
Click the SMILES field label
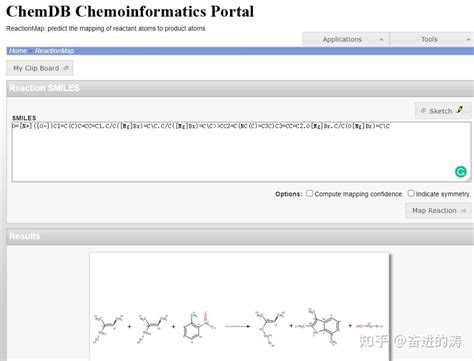point(24,118)
